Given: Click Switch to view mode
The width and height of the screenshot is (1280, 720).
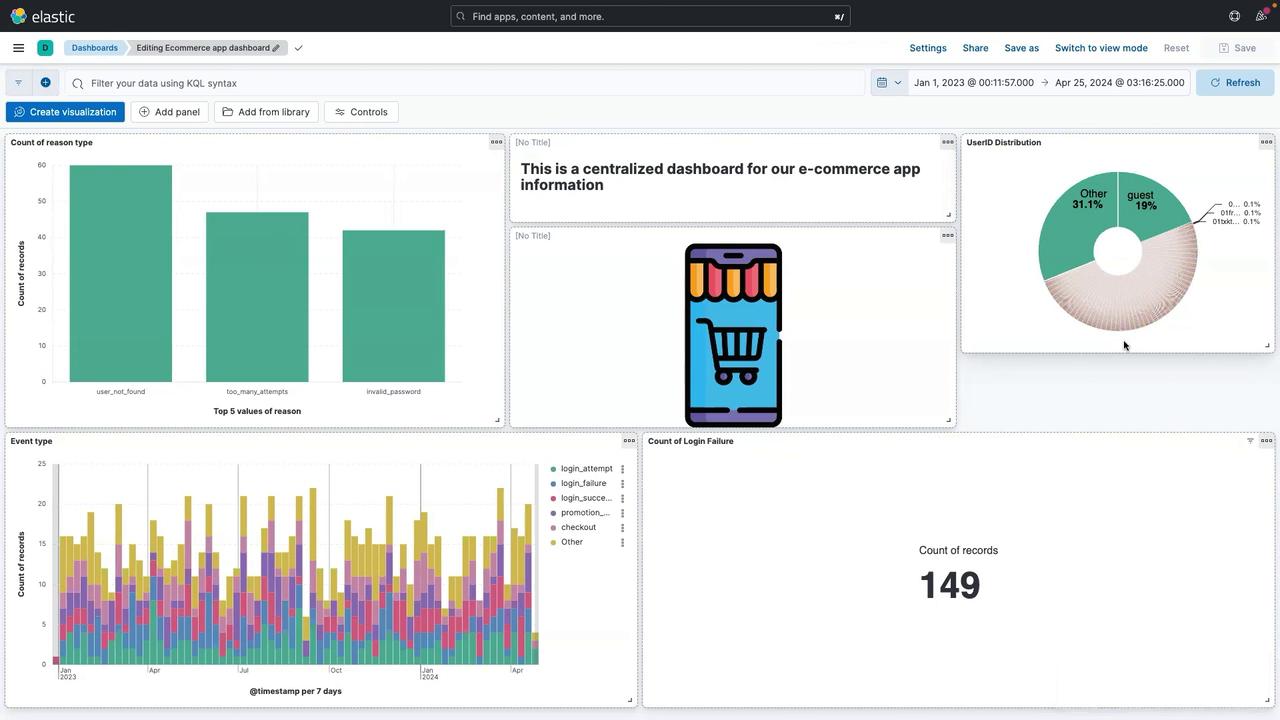Looking at the screenshot, I should [x=1101, y=48].
